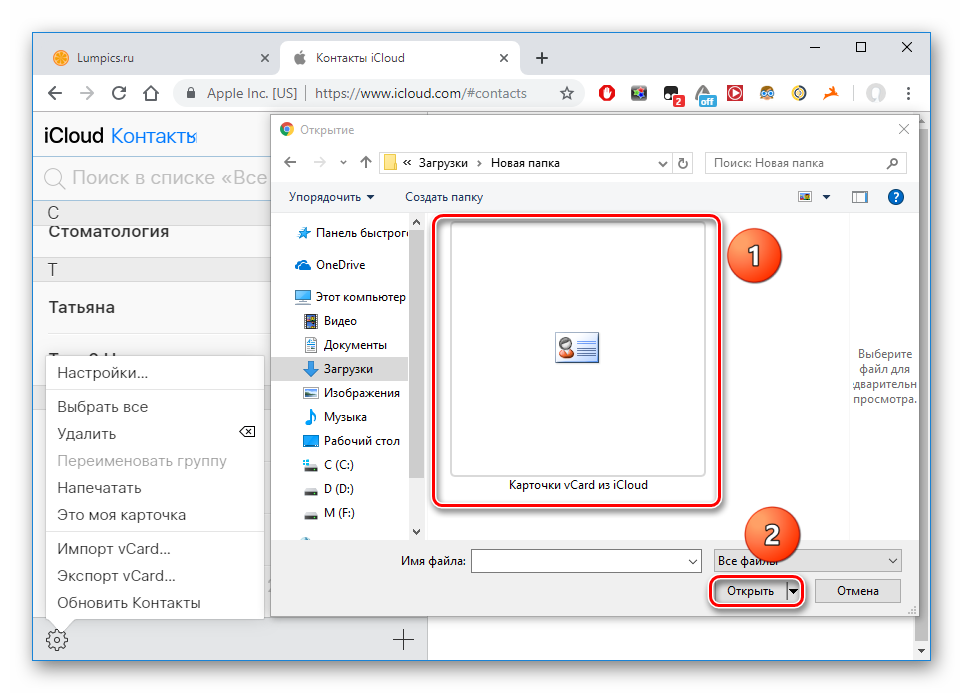Refresh the folder in file dialog
963x693 pixels.
683,163
